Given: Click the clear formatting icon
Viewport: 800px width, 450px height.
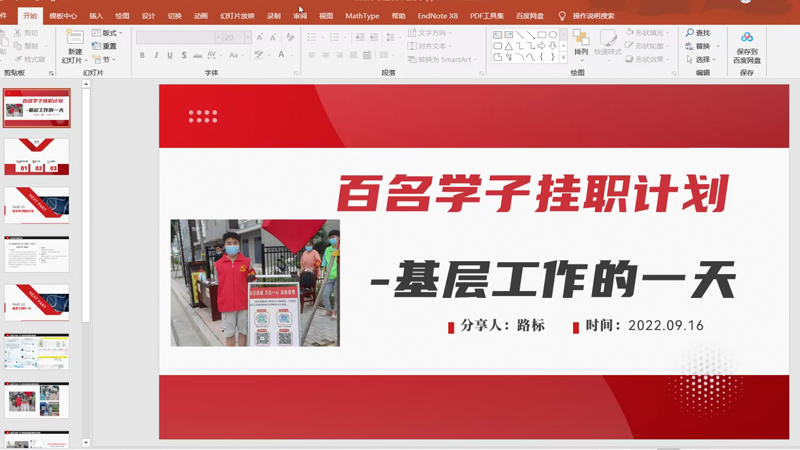Looking at the screenshot, I should 290,37.
